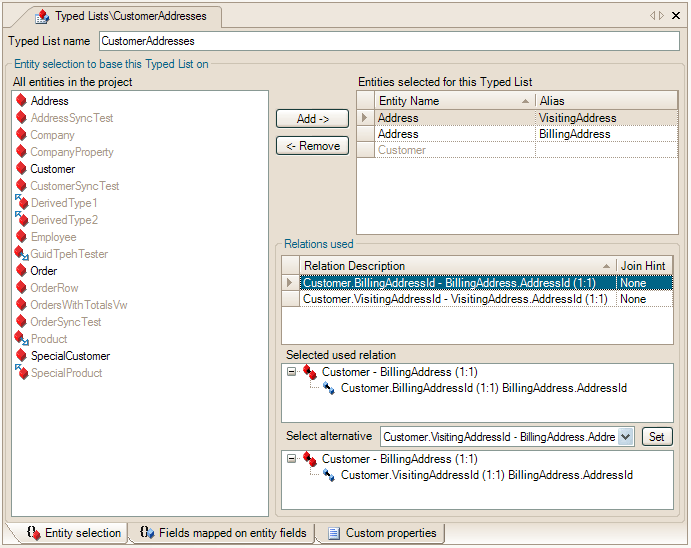Collapse the Selected used relation tree node
This screenshot has width=691, height=548.
click(x=291, y=372)
